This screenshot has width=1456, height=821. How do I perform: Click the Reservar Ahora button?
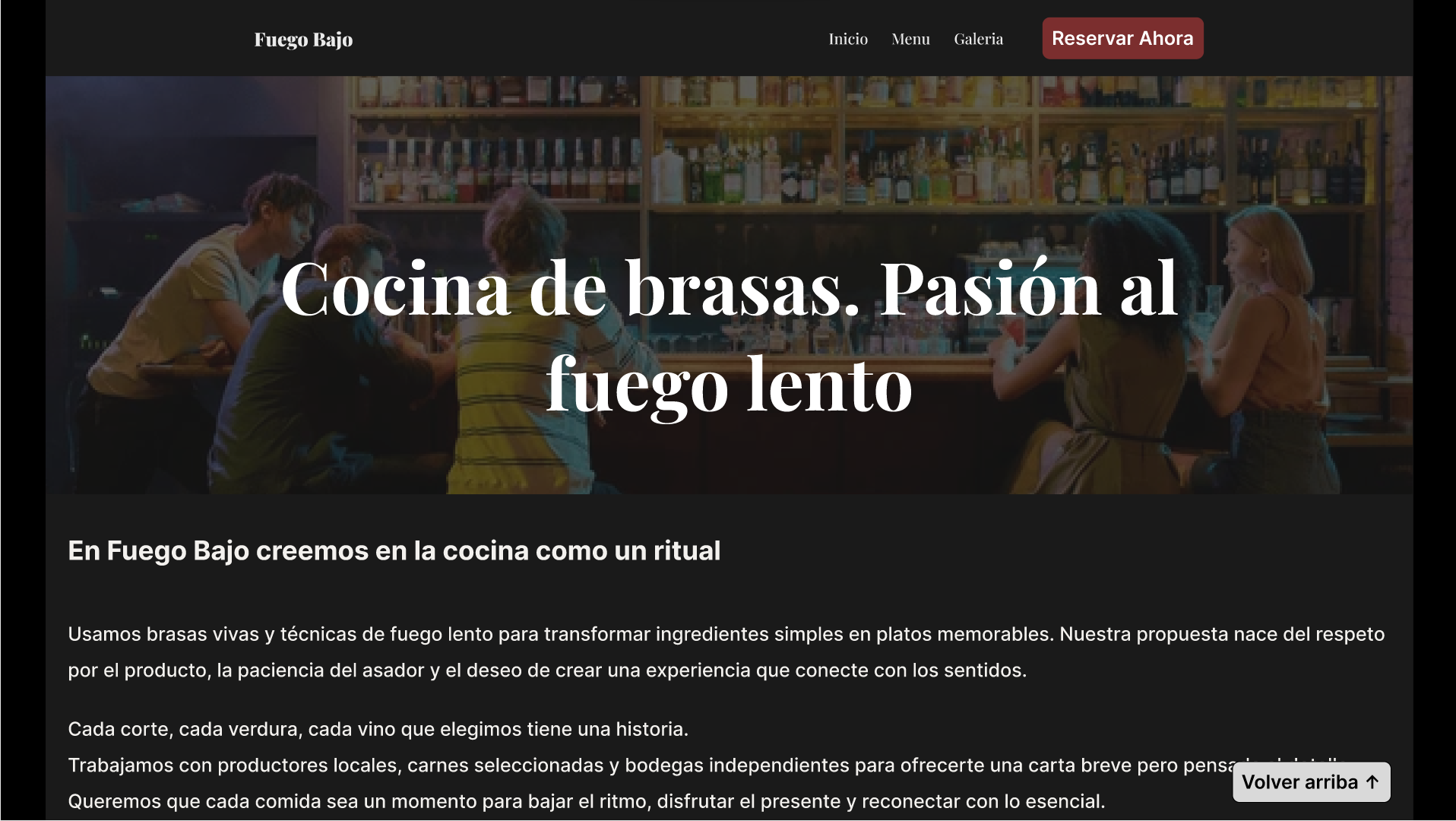click(x=1122, y=38)
